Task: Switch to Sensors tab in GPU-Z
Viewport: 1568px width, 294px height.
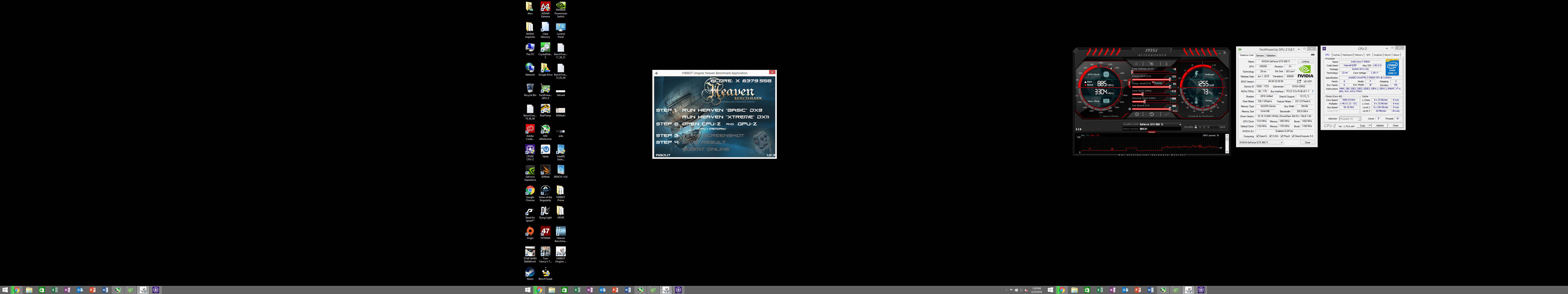Action: coord(1260,55)
